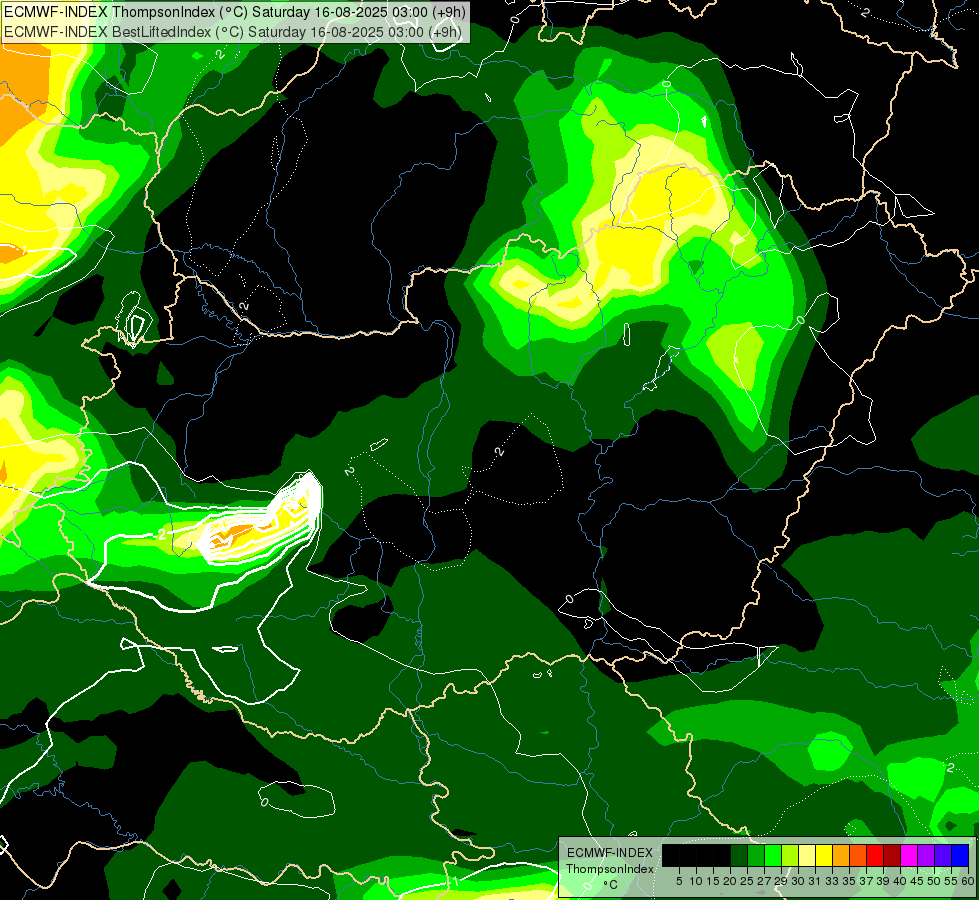Select the ECMWF-INDEX label in the legend

click(x=610, y=853)
